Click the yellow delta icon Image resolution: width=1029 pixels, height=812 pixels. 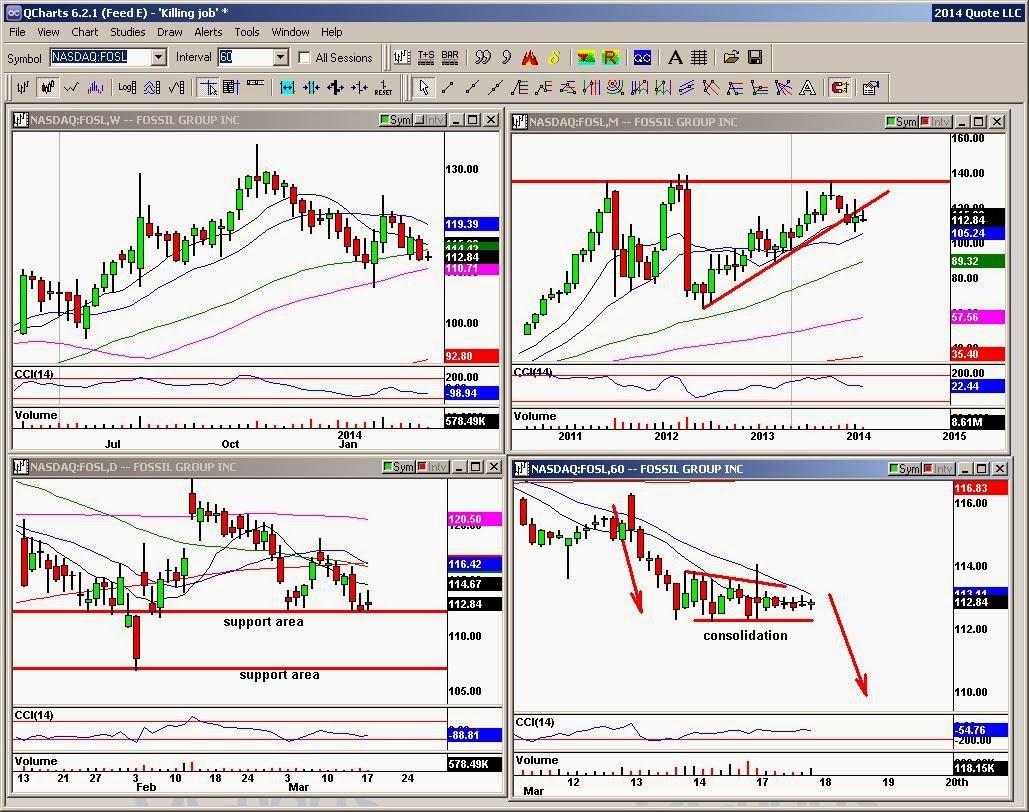[x=554, y=58]
